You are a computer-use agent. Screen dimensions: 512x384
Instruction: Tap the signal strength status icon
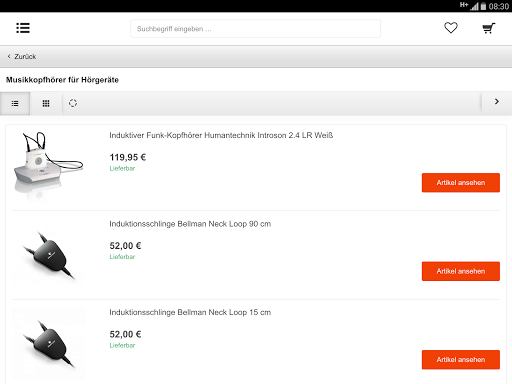[474, 6]
